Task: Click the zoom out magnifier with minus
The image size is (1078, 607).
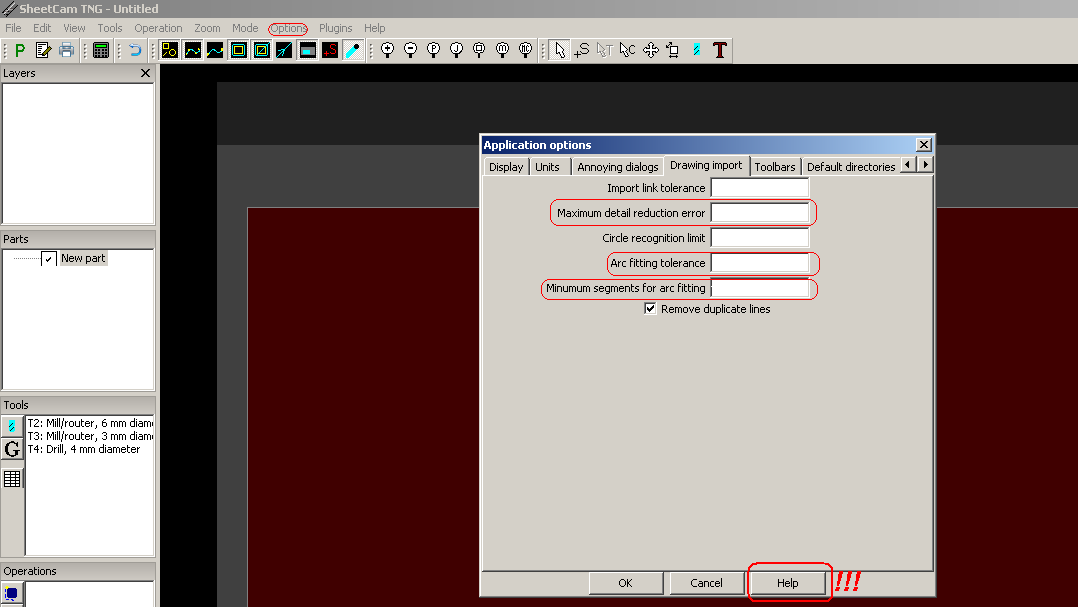Action: 410,50
